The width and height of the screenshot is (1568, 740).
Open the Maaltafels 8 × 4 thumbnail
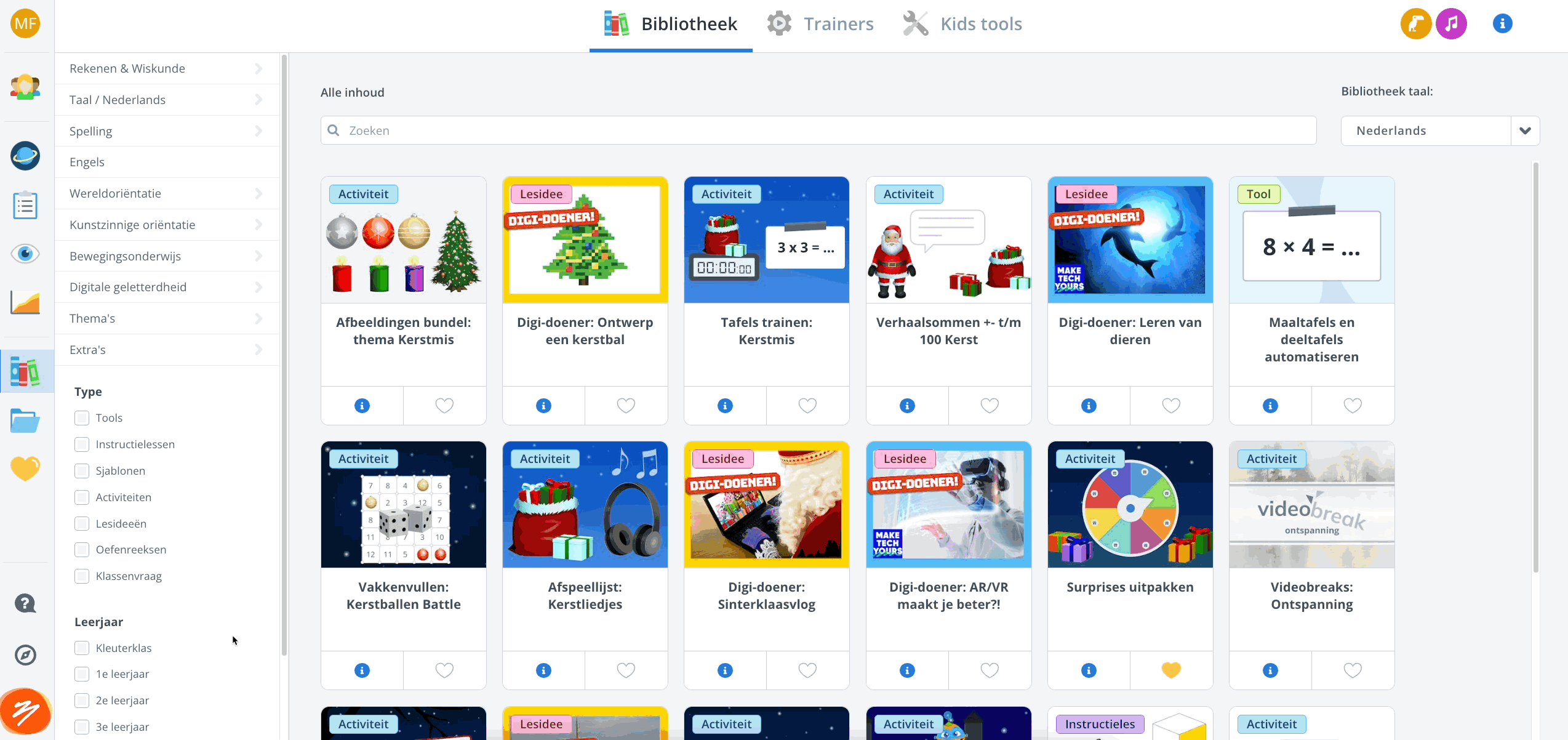click(x=1311, y=240)
